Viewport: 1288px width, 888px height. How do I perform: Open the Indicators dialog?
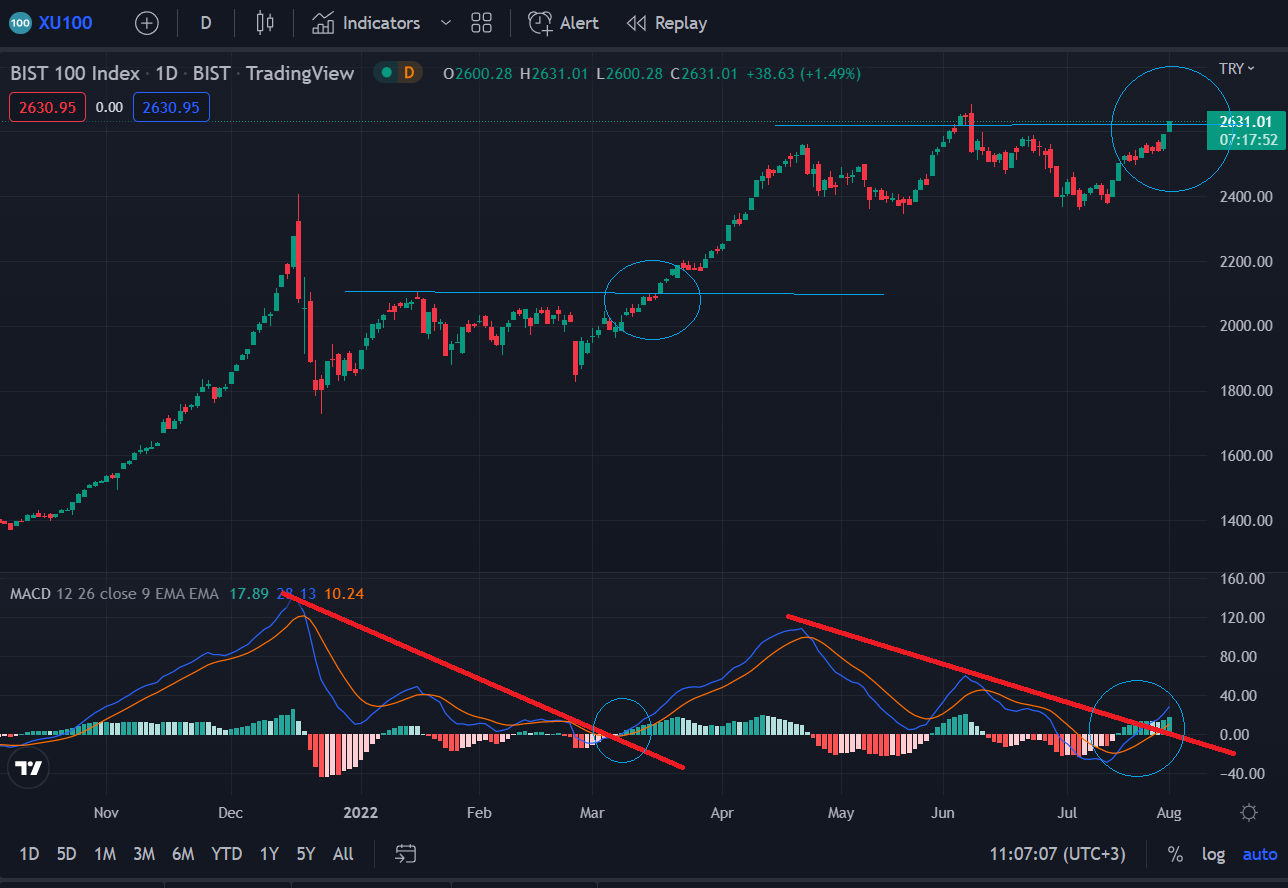coord(365,23)
